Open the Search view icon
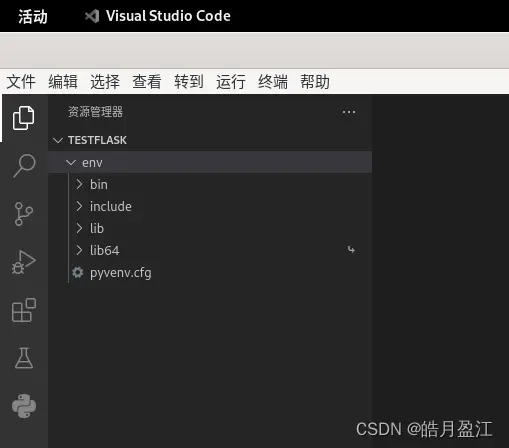The width and height of the screenshot is (509, 448). [24, 165]
